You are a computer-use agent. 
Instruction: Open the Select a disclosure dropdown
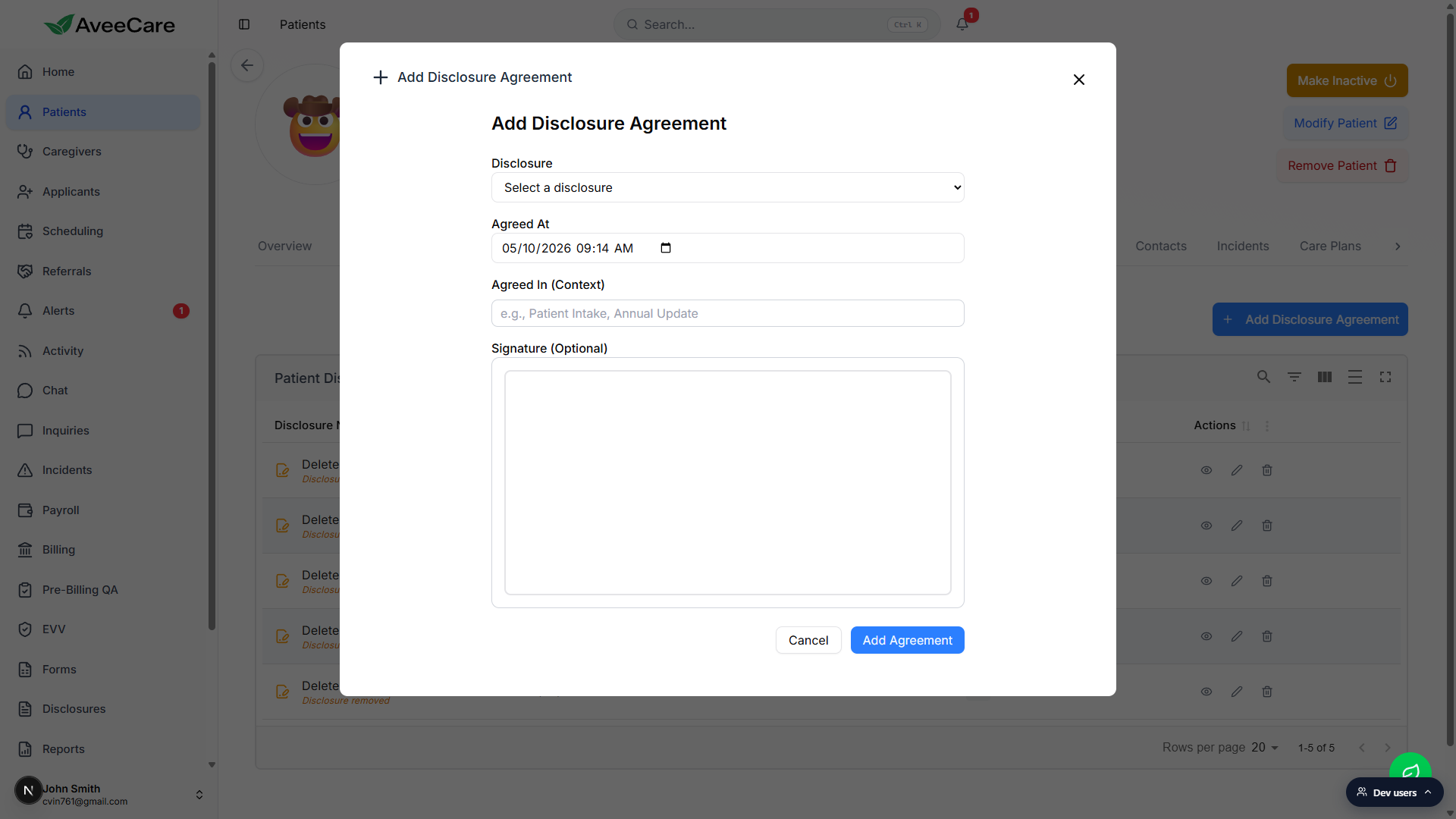point(727,187)
